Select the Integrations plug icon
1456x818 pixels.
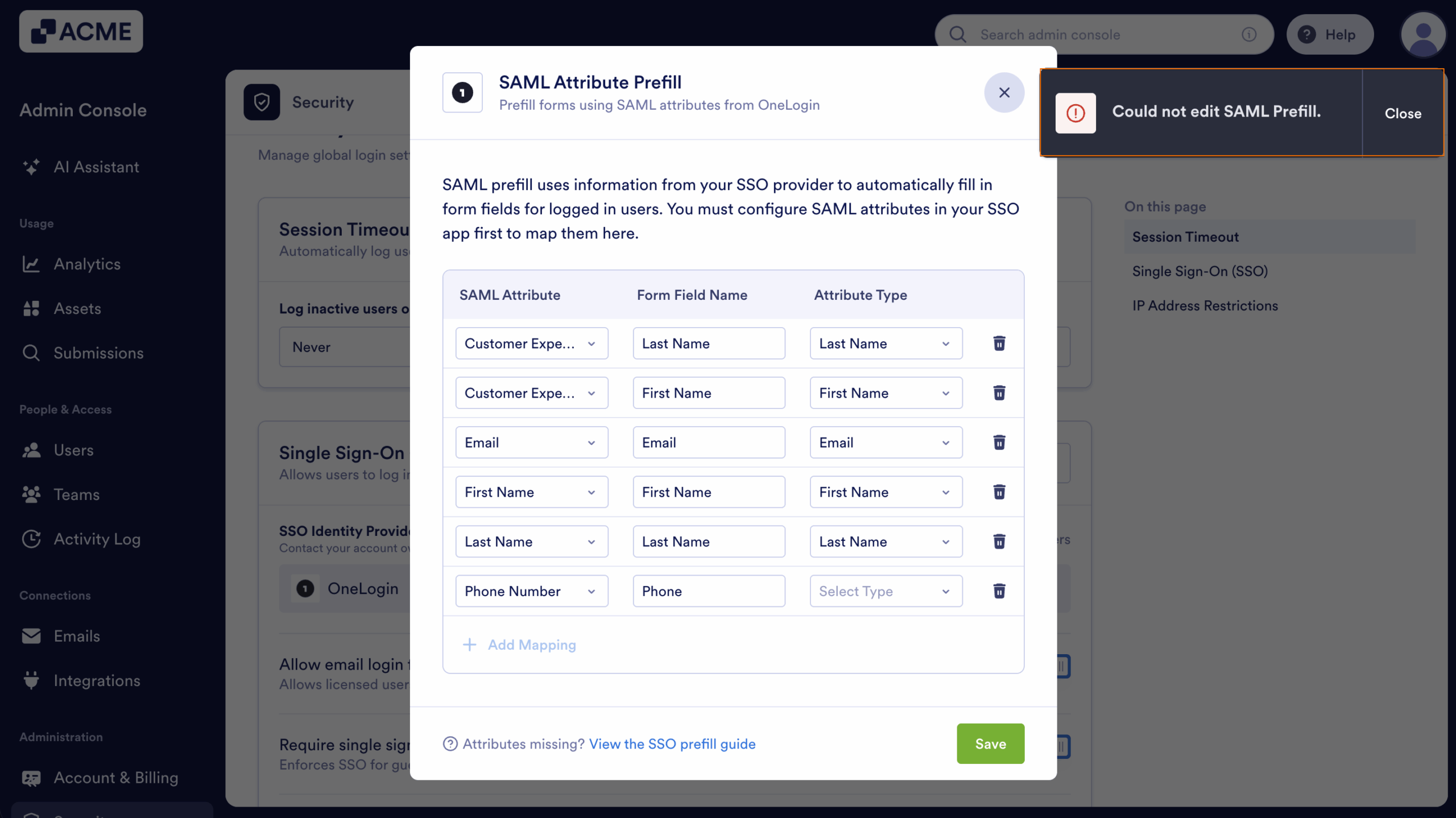pos(32,680)
